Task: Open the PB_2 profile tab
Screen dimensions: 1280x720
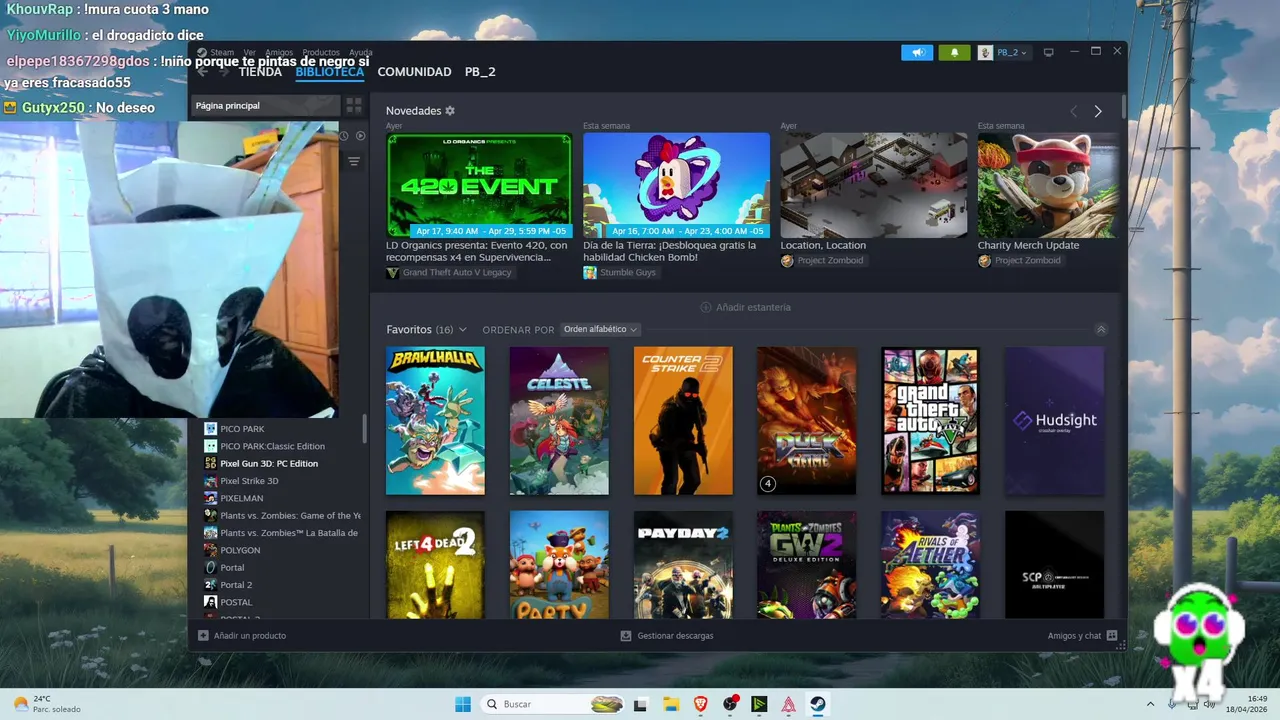Action: coord(480,72)
